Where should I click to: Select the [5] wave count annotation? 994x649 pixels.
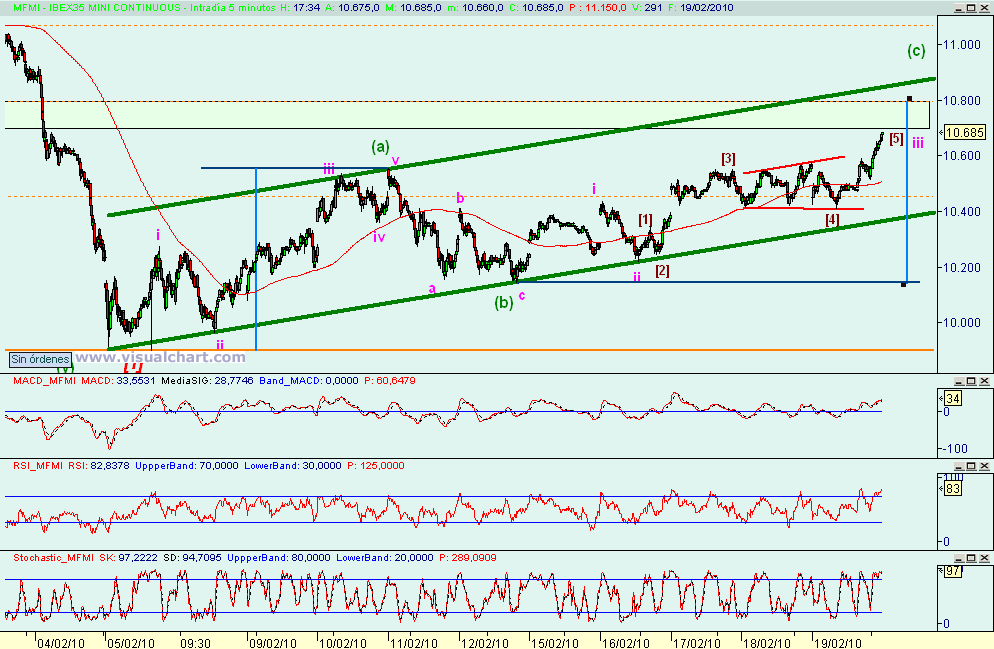tap(896, 138)
